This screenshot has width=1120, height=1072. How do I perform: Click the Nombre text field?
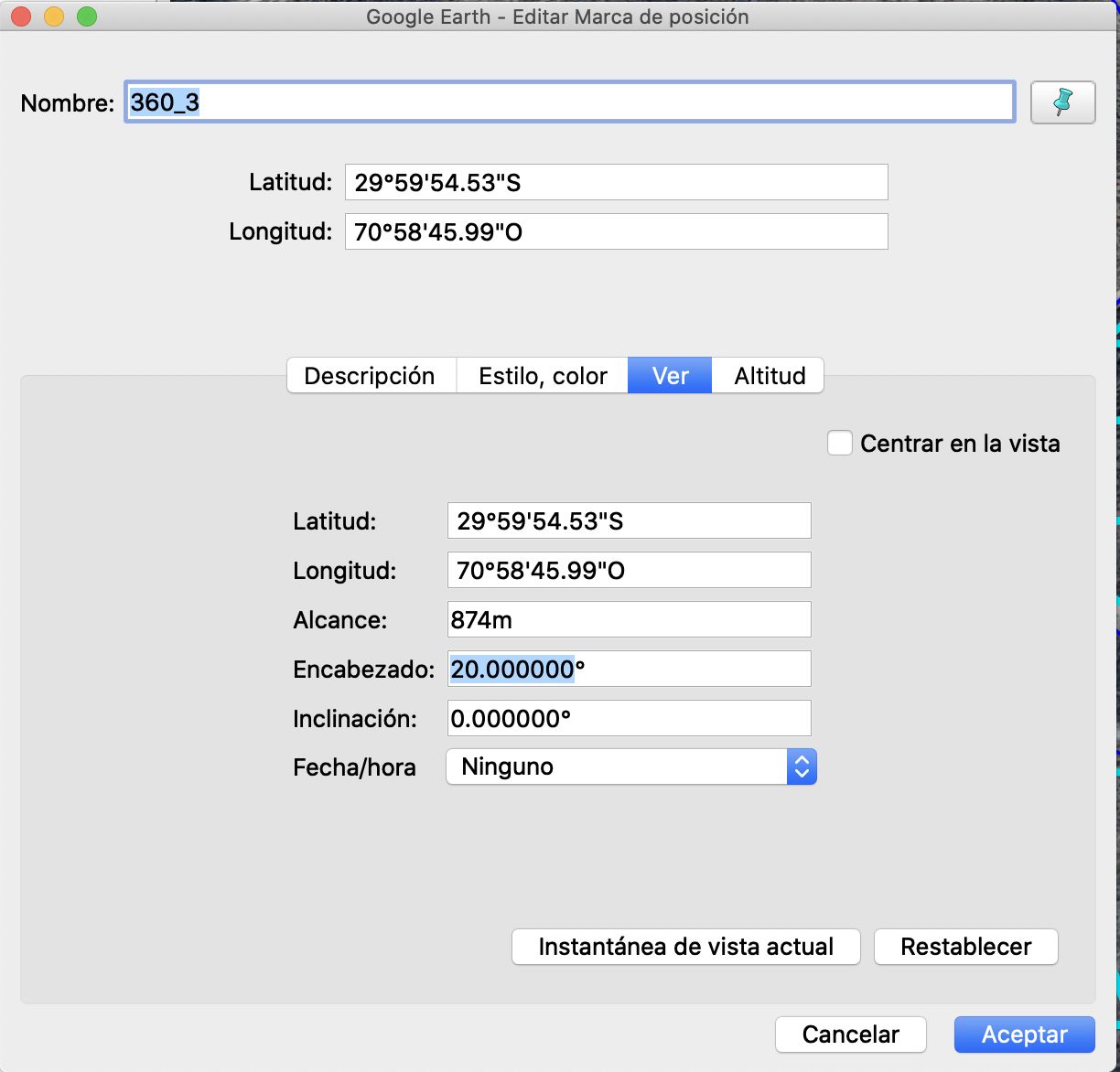pos(568,102)
